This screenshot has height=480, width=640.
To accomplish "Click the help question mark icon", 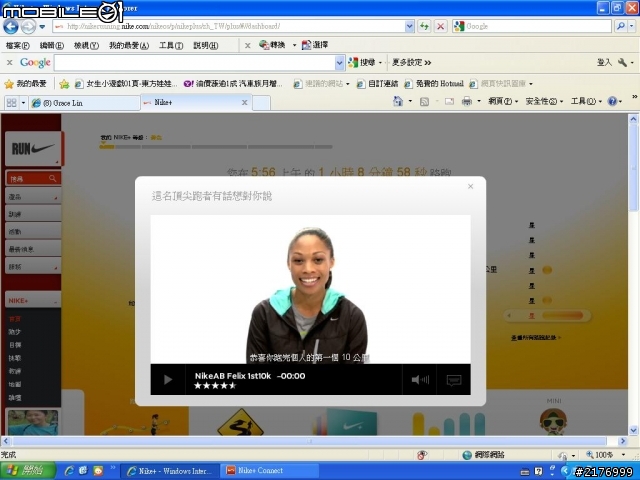I will pos(612,101).
